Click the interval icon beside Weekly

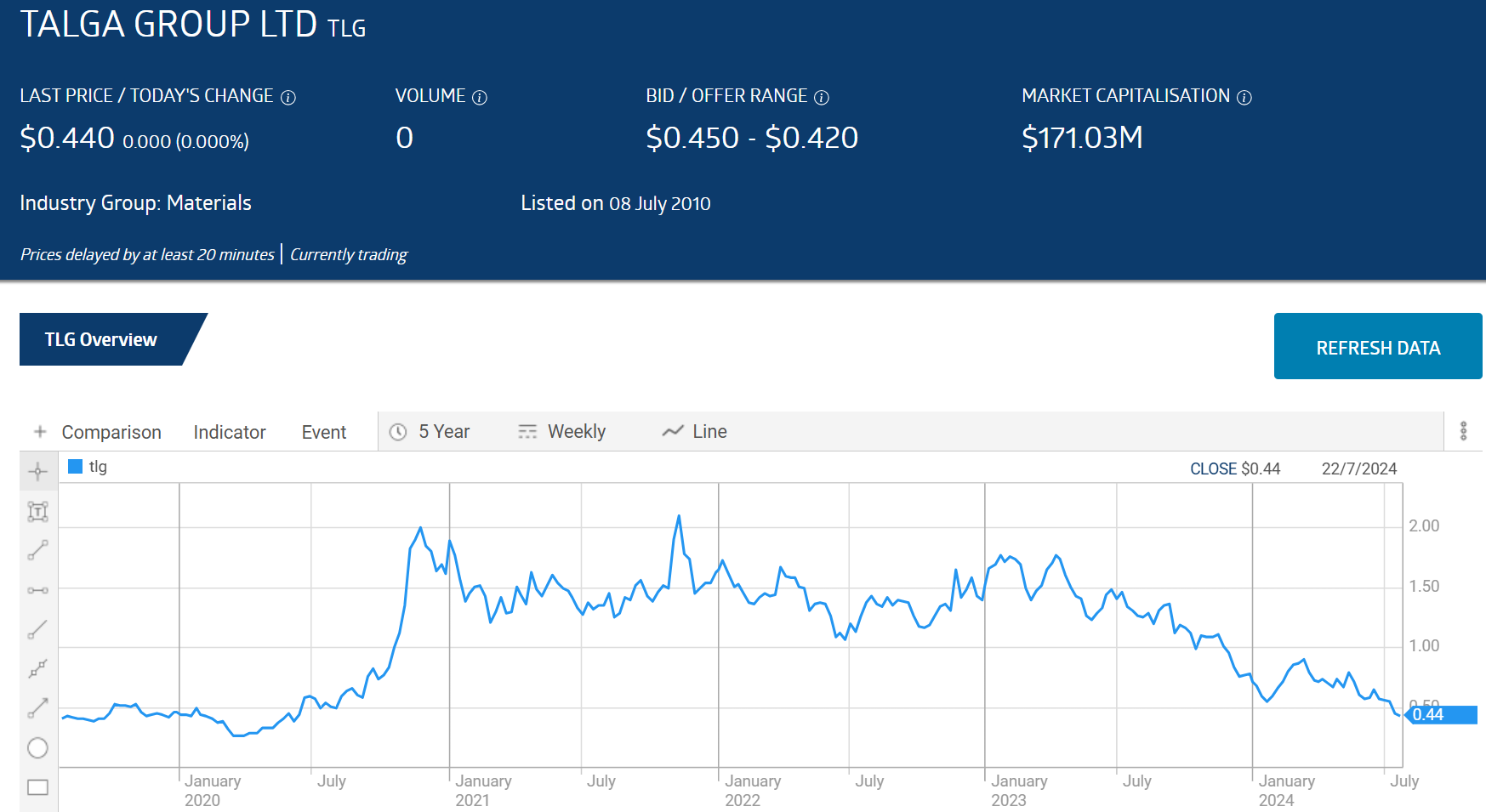click(x=527, y=432)
